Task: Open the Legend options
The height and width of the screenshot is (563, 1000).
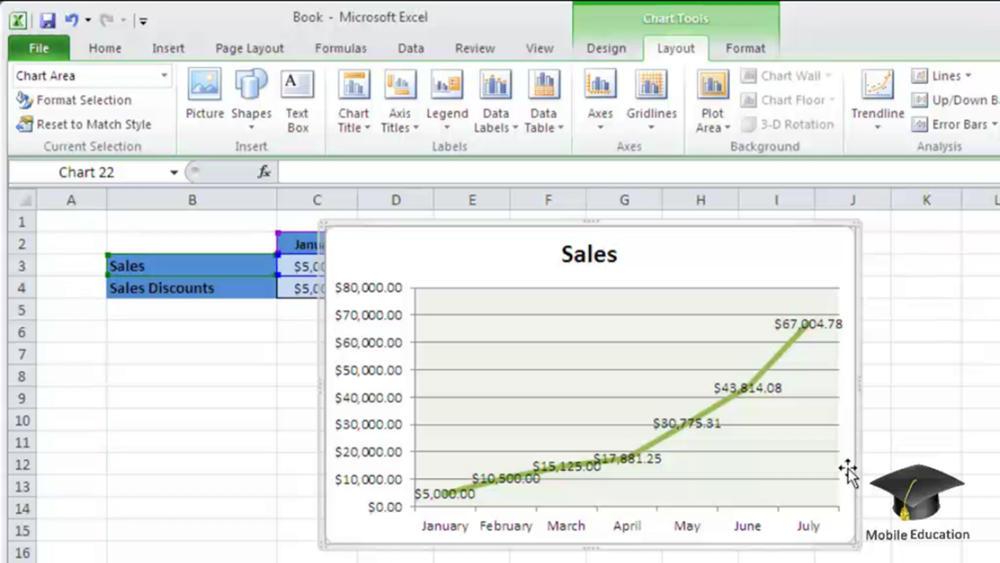Action: 447,101
